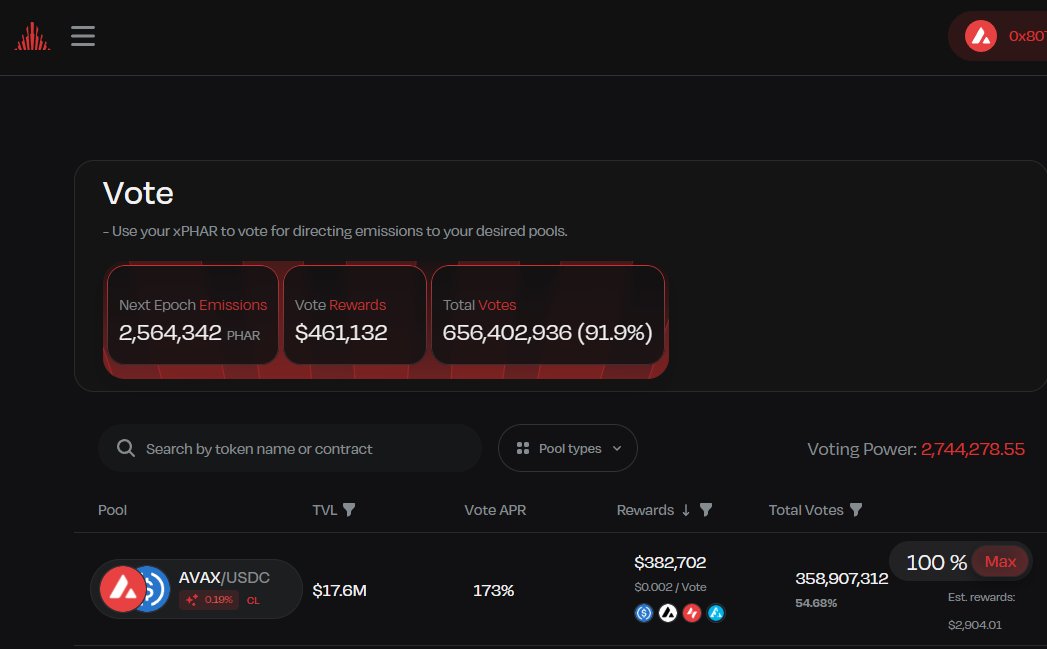Click the light blue reward token icon
1047x649 pixels.
click(x=716, y=613)
